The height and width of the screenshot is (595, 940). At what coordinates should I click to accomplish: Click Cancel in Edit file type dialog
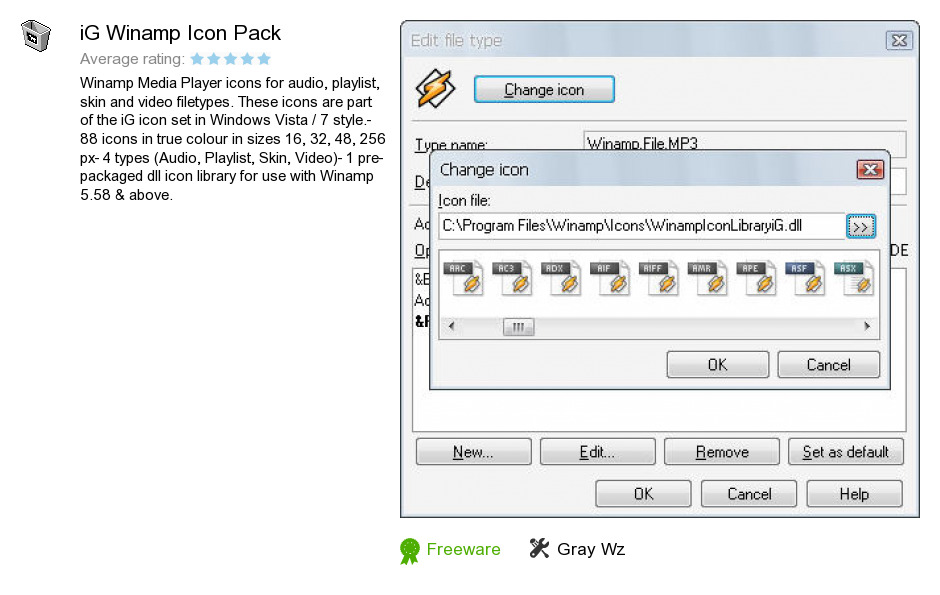tap(749, 494)
